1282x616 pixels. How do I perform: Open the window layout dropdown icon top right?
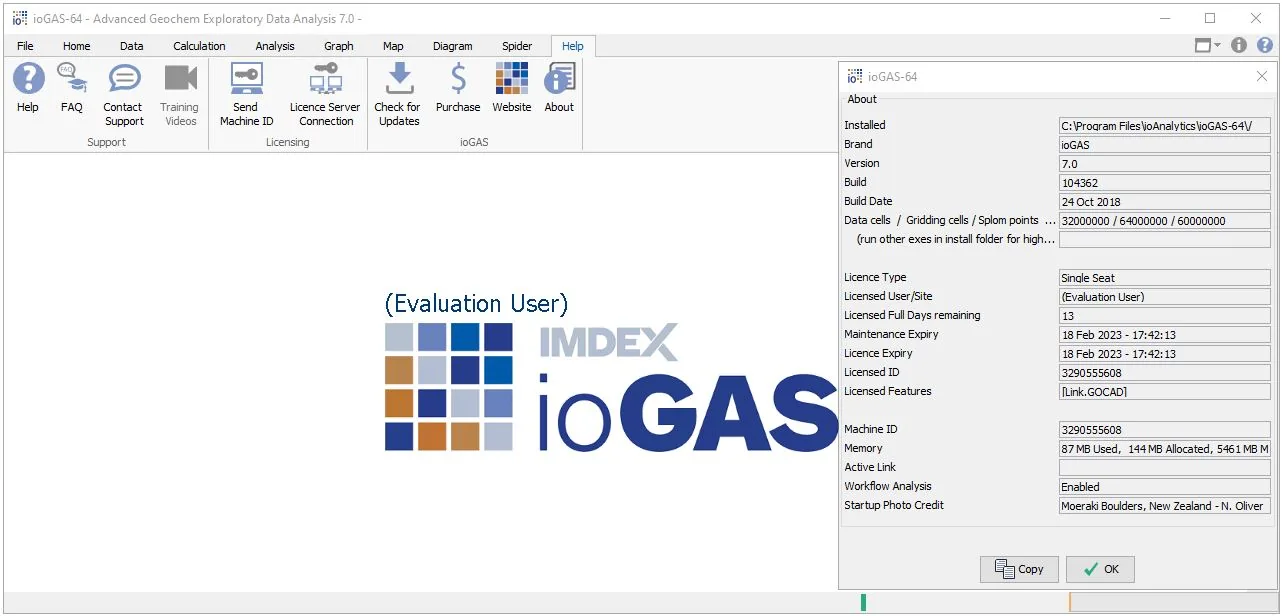(x=1208, y=45)
